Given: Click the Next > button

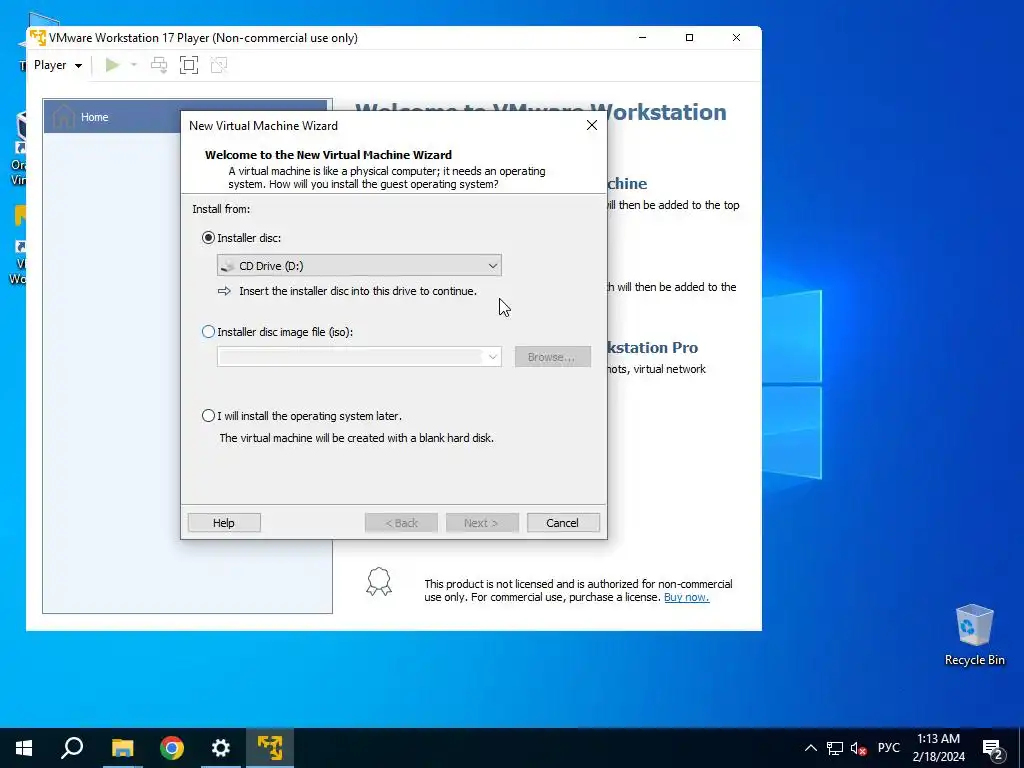Looking at the screenshot, I should tap(482, 522).
